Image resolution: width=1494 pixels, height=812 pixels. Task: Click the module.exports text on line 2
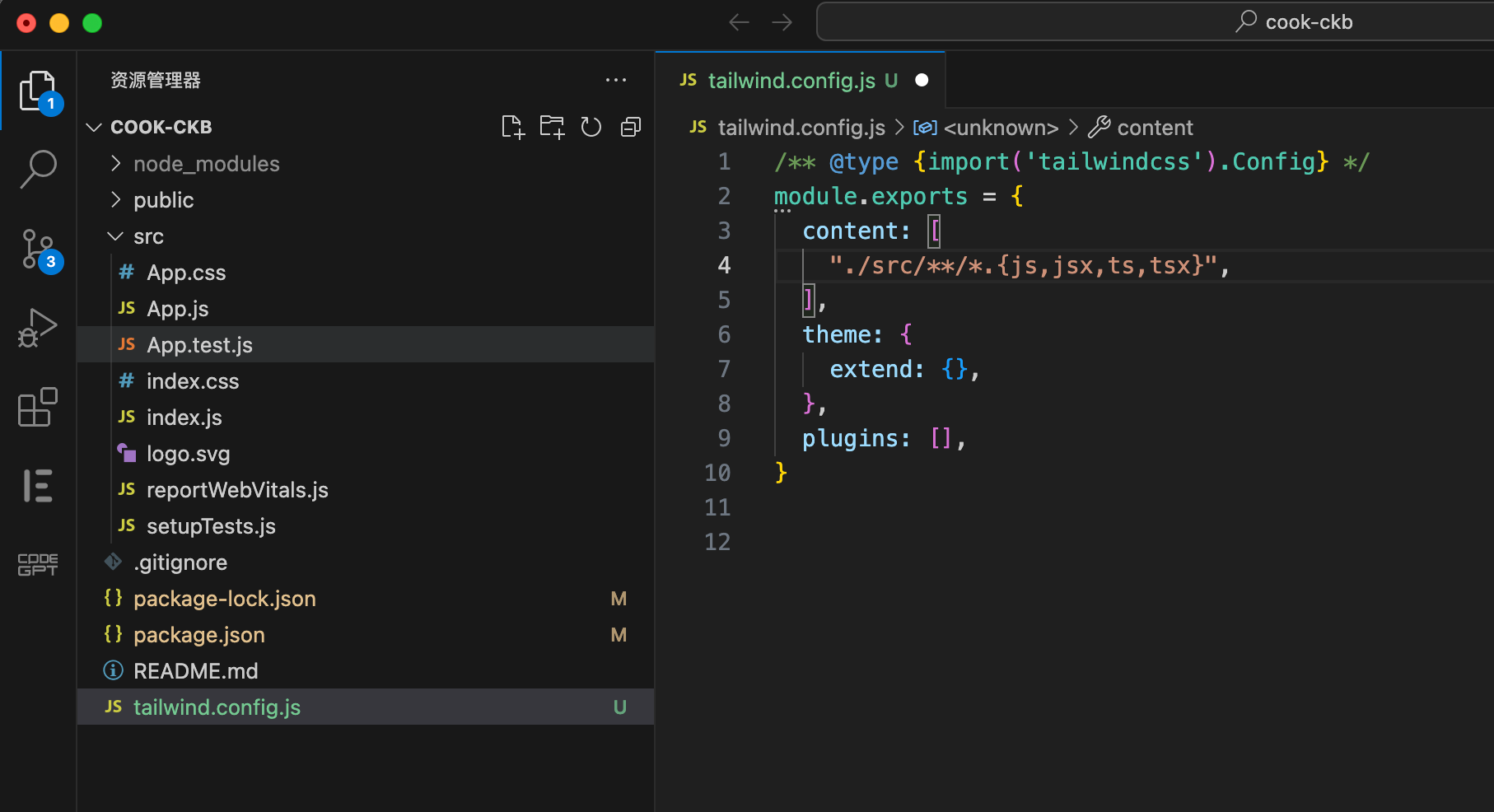tap(871, 196)
